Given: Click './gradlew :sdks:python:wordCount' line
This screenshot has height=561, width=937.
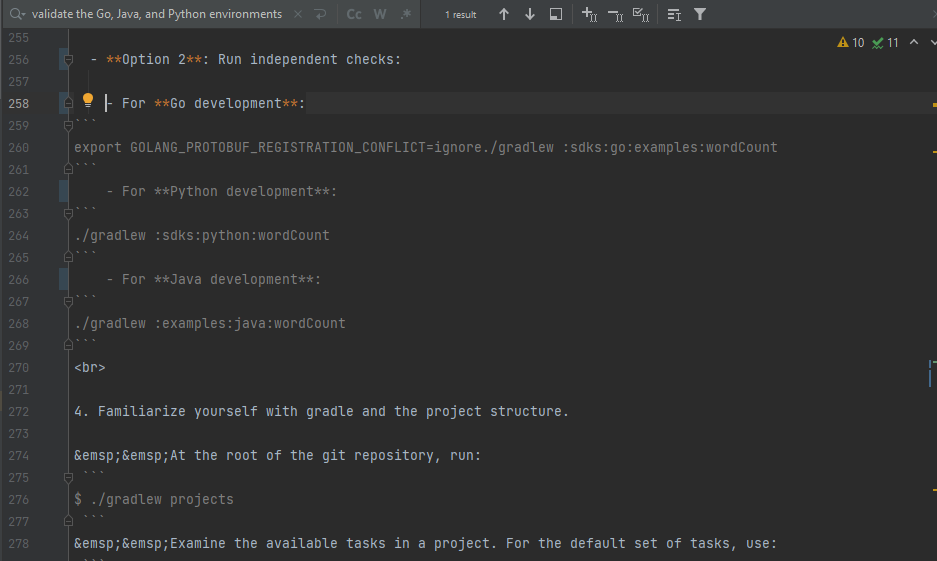Looking at the screenshot, I should 202,235.
